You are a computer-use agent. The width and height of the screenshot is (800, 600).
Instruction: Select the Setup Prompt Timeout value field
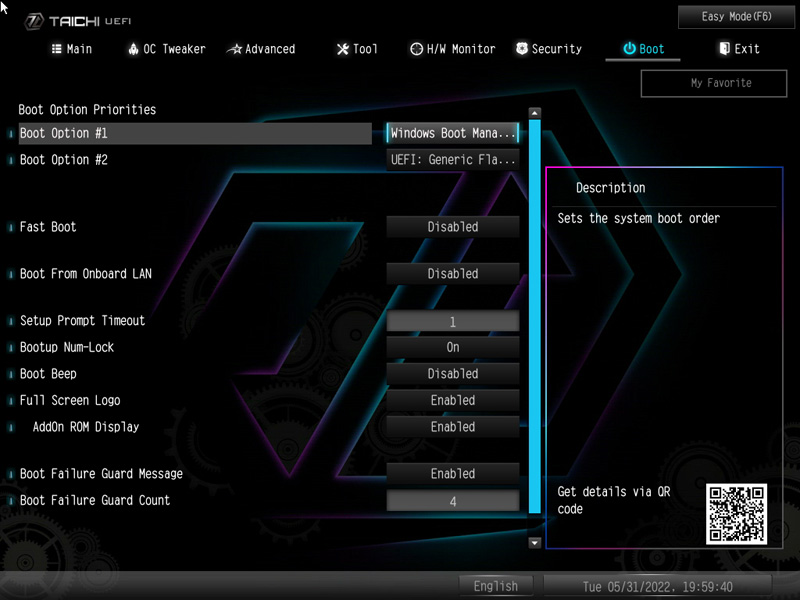coord(453,321)
